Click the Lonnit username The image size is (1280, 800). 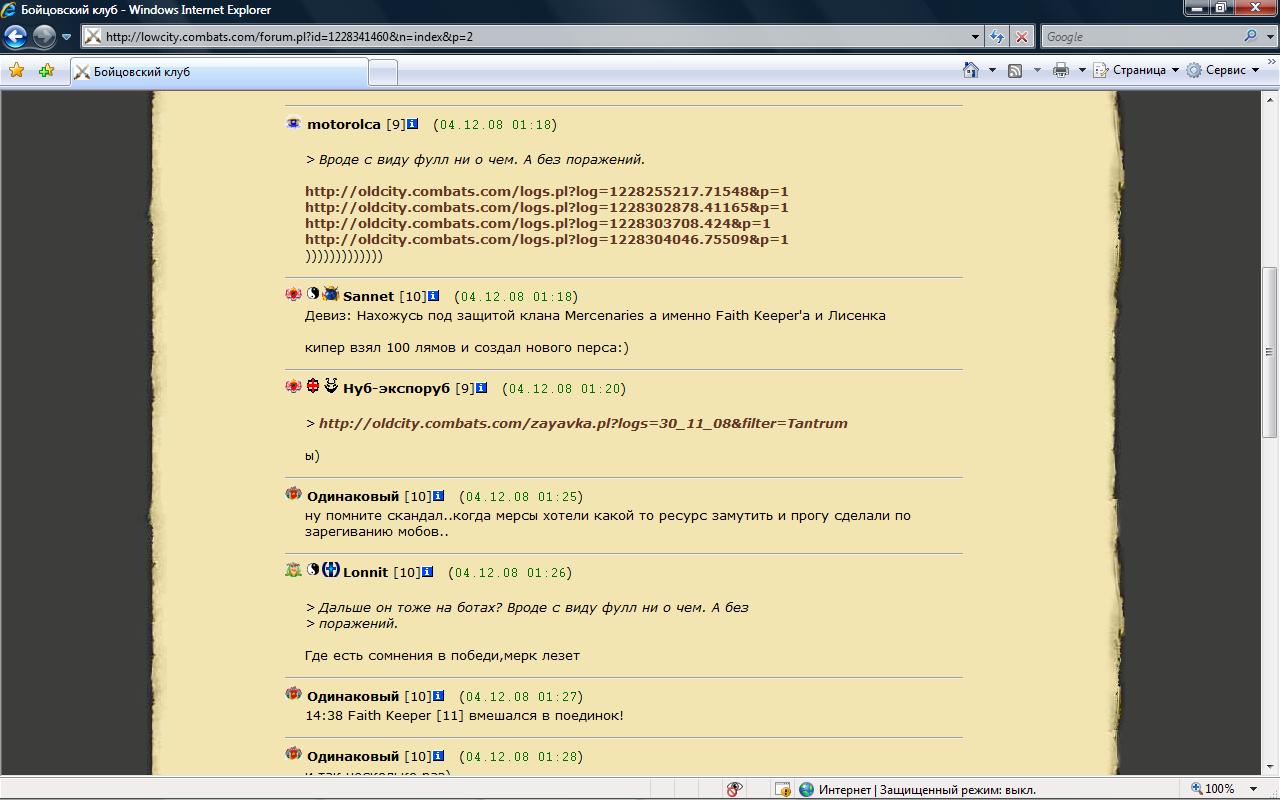[x=365, y=572]
